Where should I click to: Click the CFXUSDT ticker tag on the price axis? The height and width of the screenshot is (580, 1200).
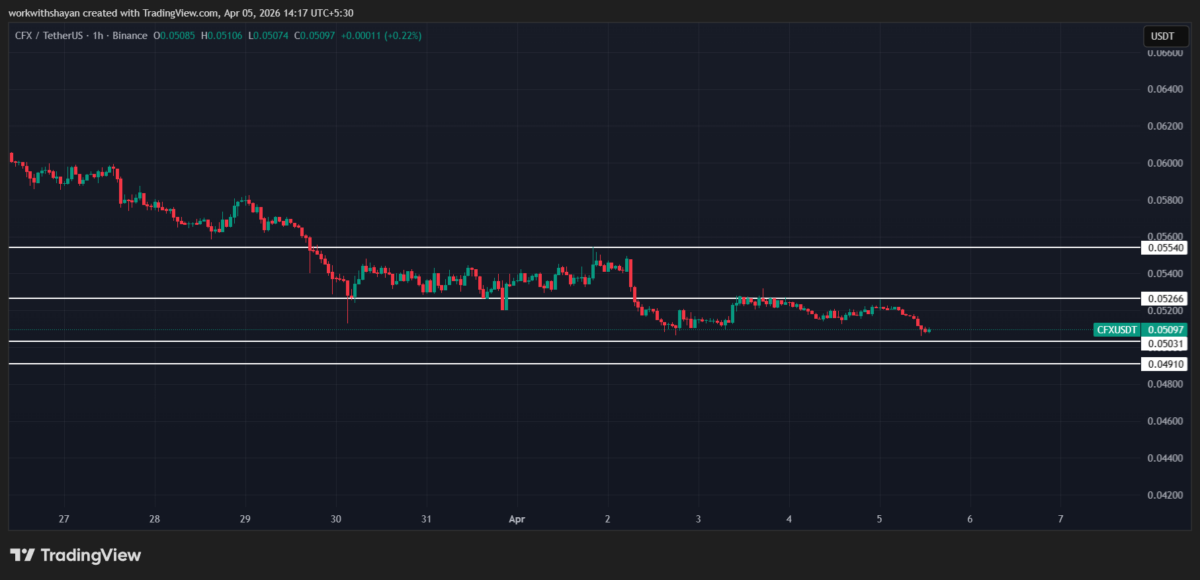pos(1116,329)
